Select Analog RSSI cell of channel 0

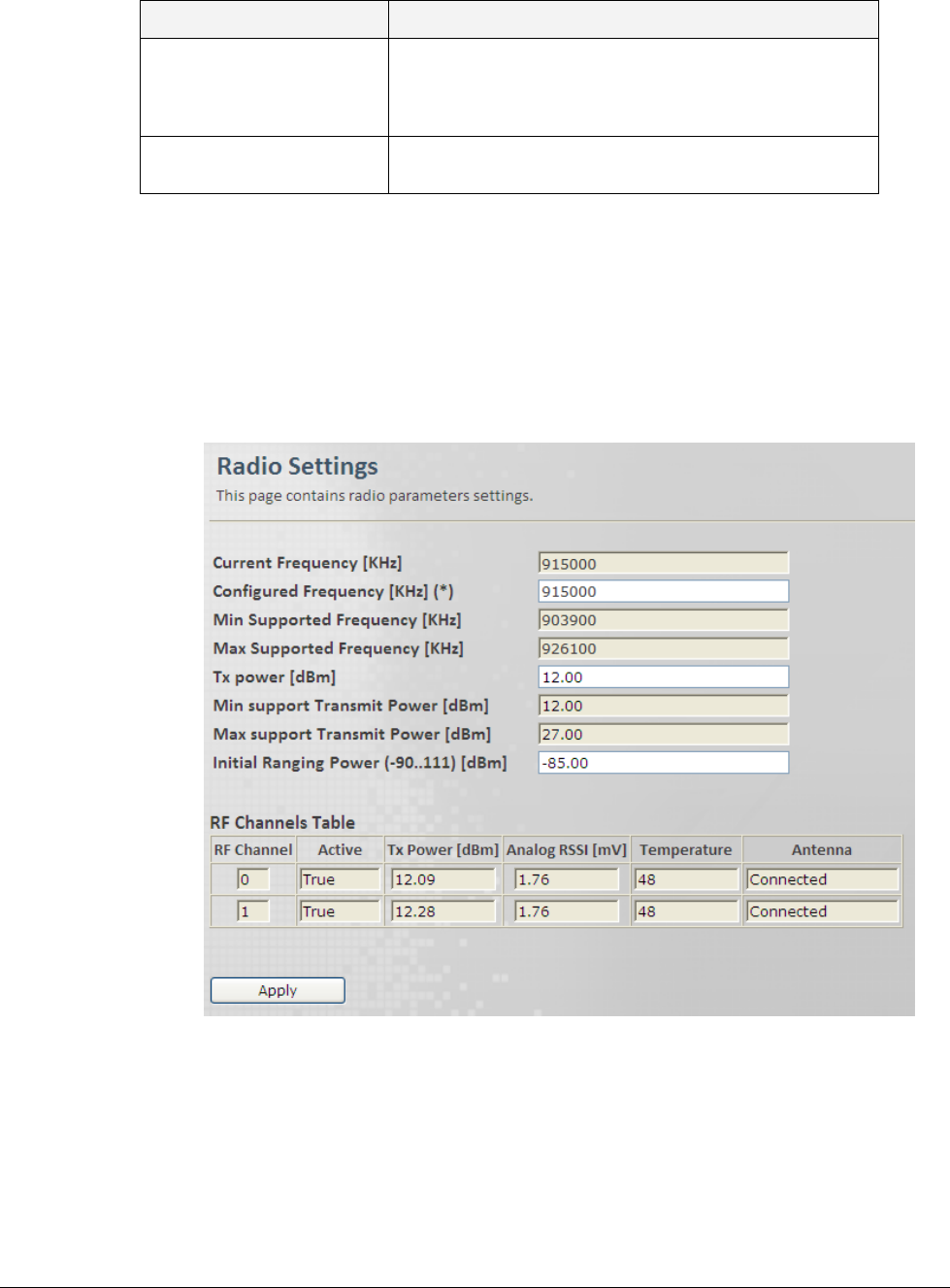pyautogui.click(x=567, y=879)
